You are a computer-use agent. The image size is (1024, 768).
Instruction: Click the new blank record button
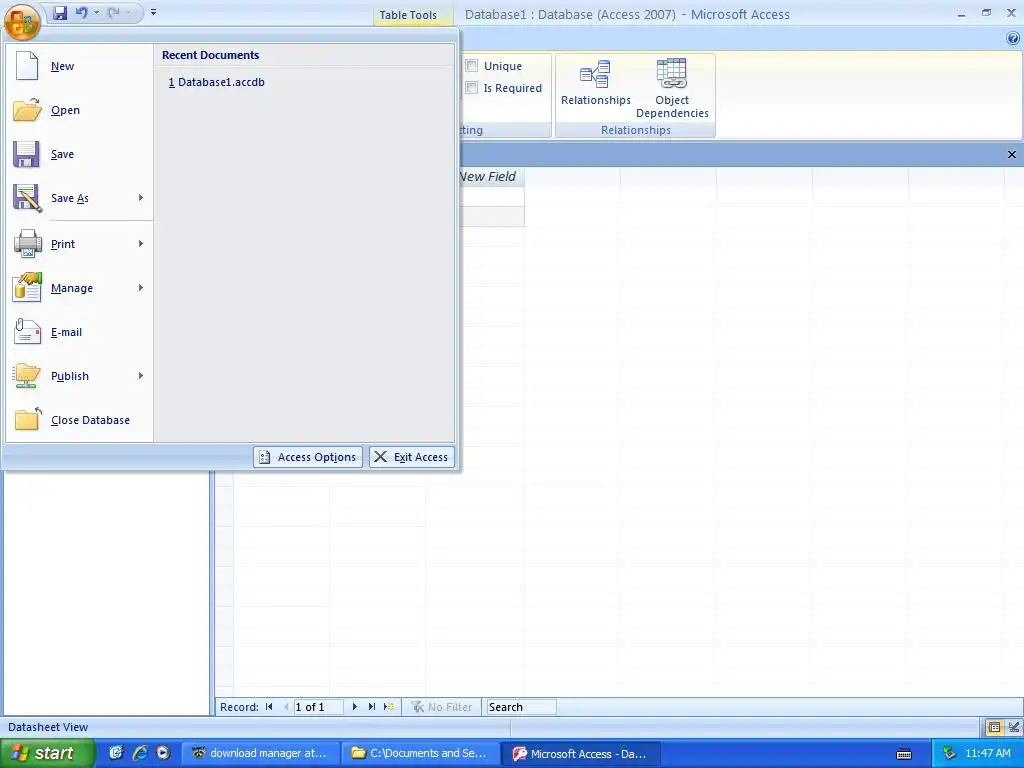(389, 707)
